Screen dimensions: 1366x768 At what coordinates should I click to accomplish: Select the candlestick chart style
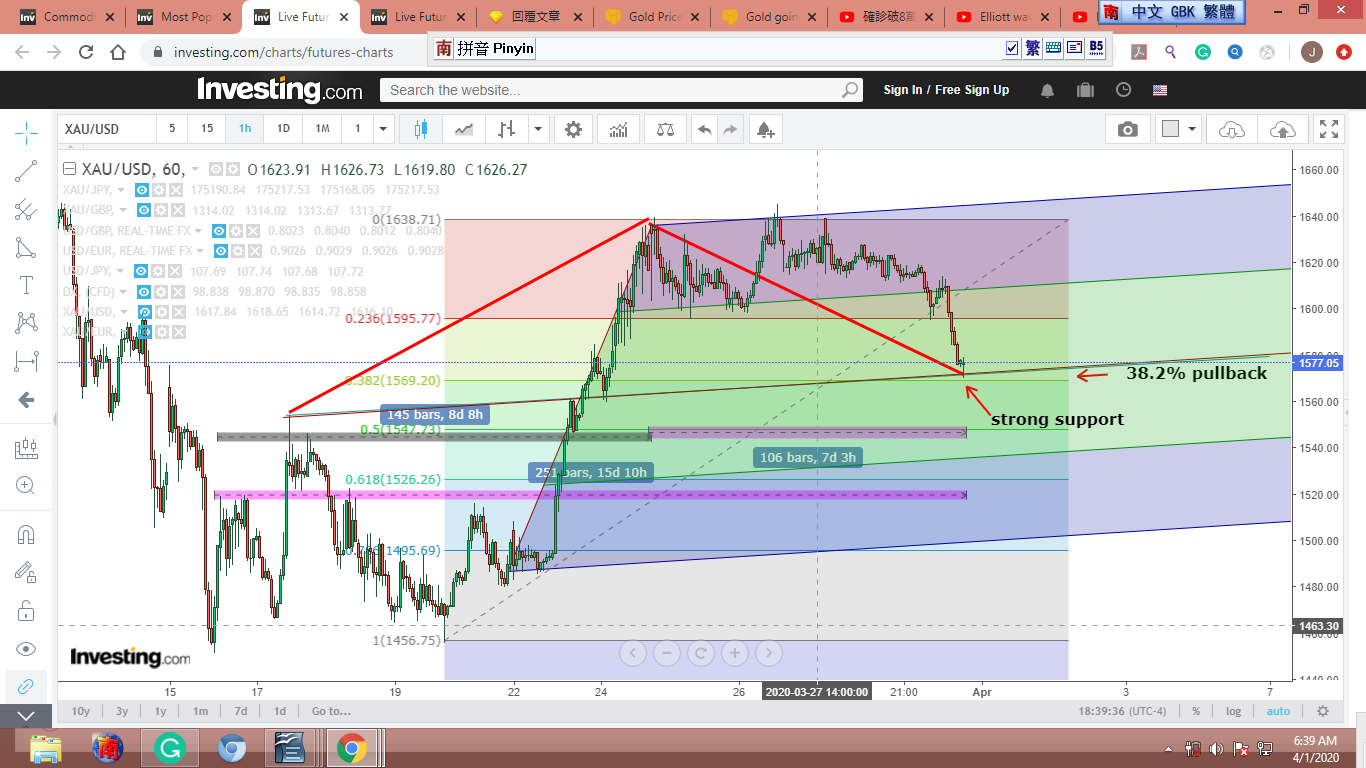[x=420, y=129]
